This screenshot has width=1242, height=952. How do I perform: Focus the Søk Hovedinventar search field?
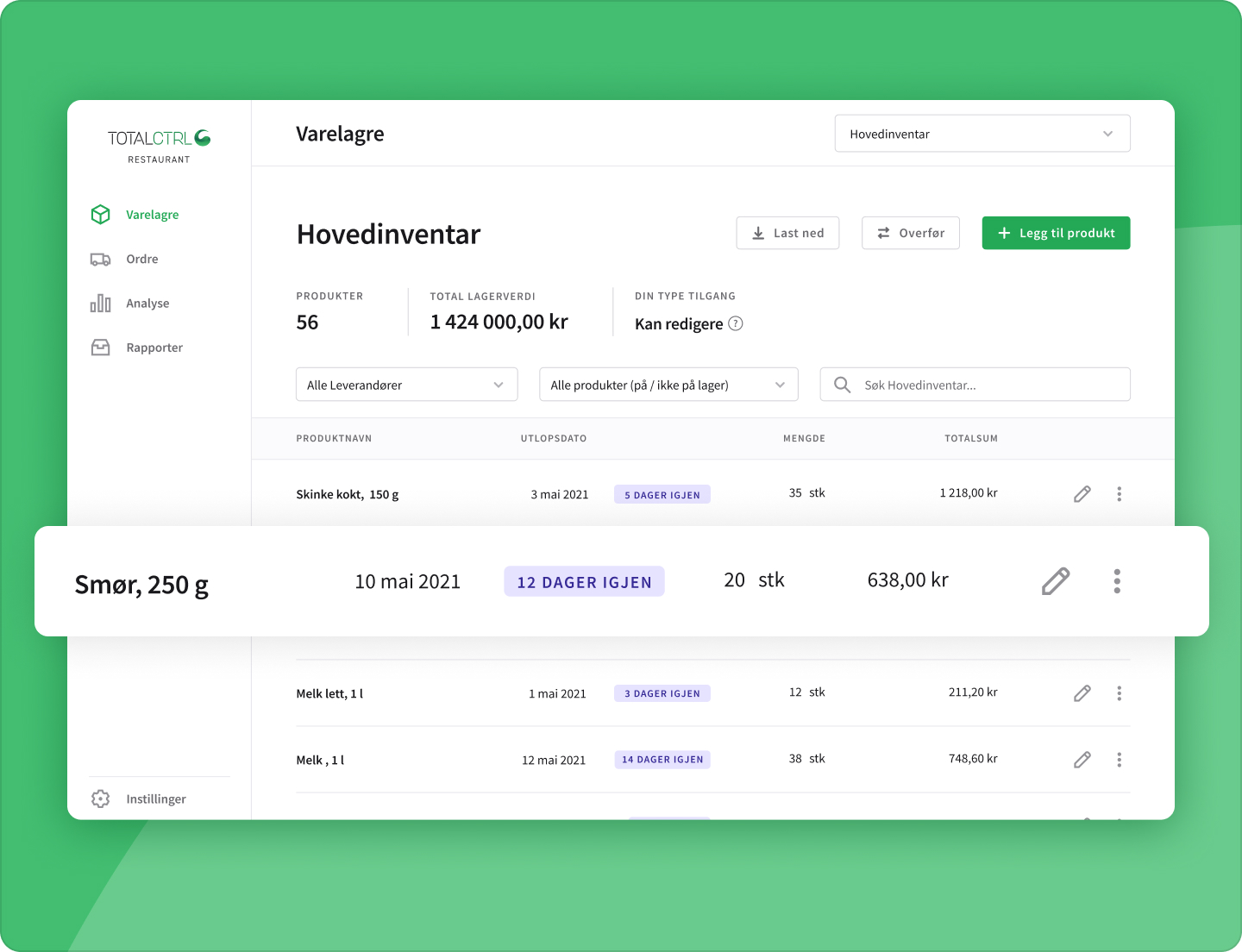[983, 385]
